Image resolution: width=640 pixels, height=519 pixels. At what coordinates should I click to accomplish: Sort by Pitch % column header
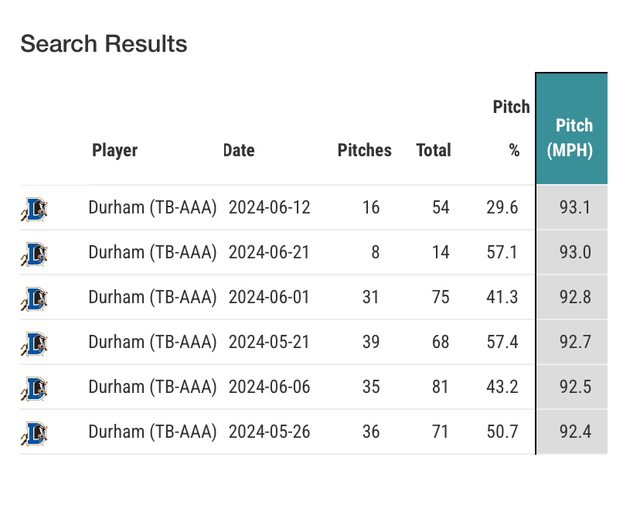[511, 129]
